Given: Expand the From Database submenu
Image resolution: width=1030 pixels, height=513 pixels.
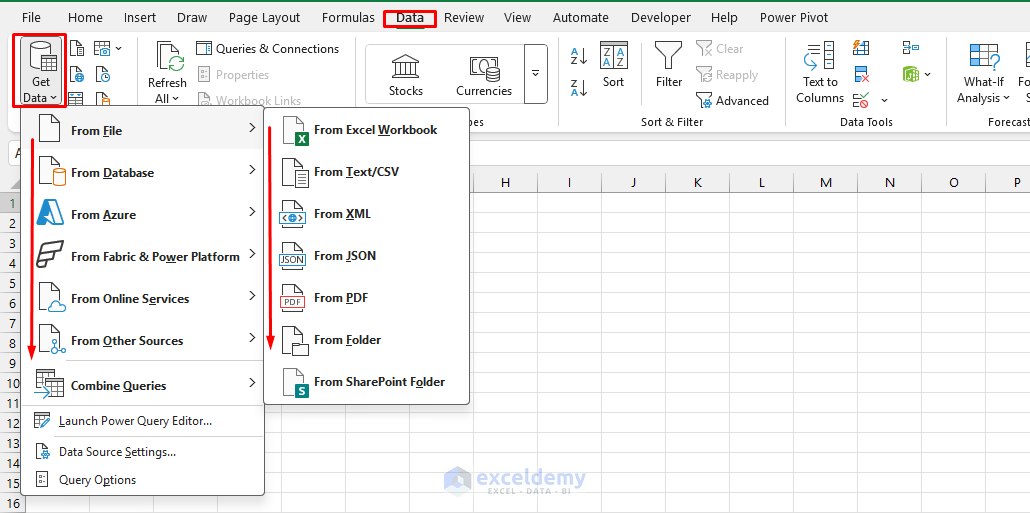Looking at the screenshot, I should click(x=143, y=172).
